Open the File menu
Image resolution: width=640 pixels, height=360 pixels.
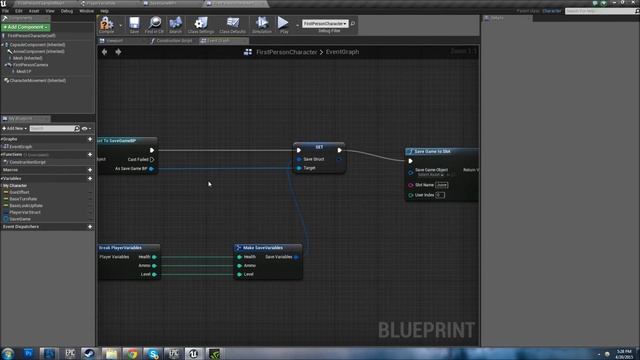(5, 11)
